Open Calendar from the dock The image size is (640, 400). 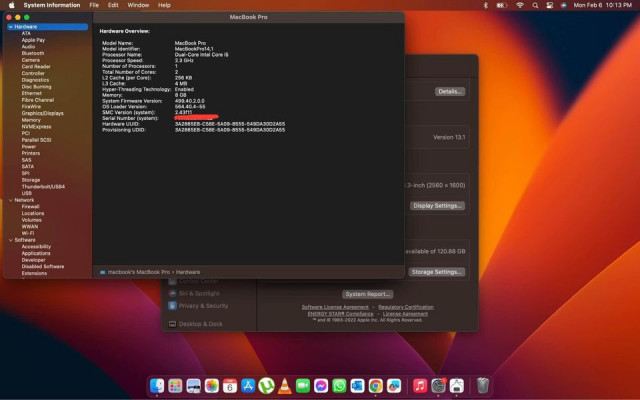tap(230, 385)
